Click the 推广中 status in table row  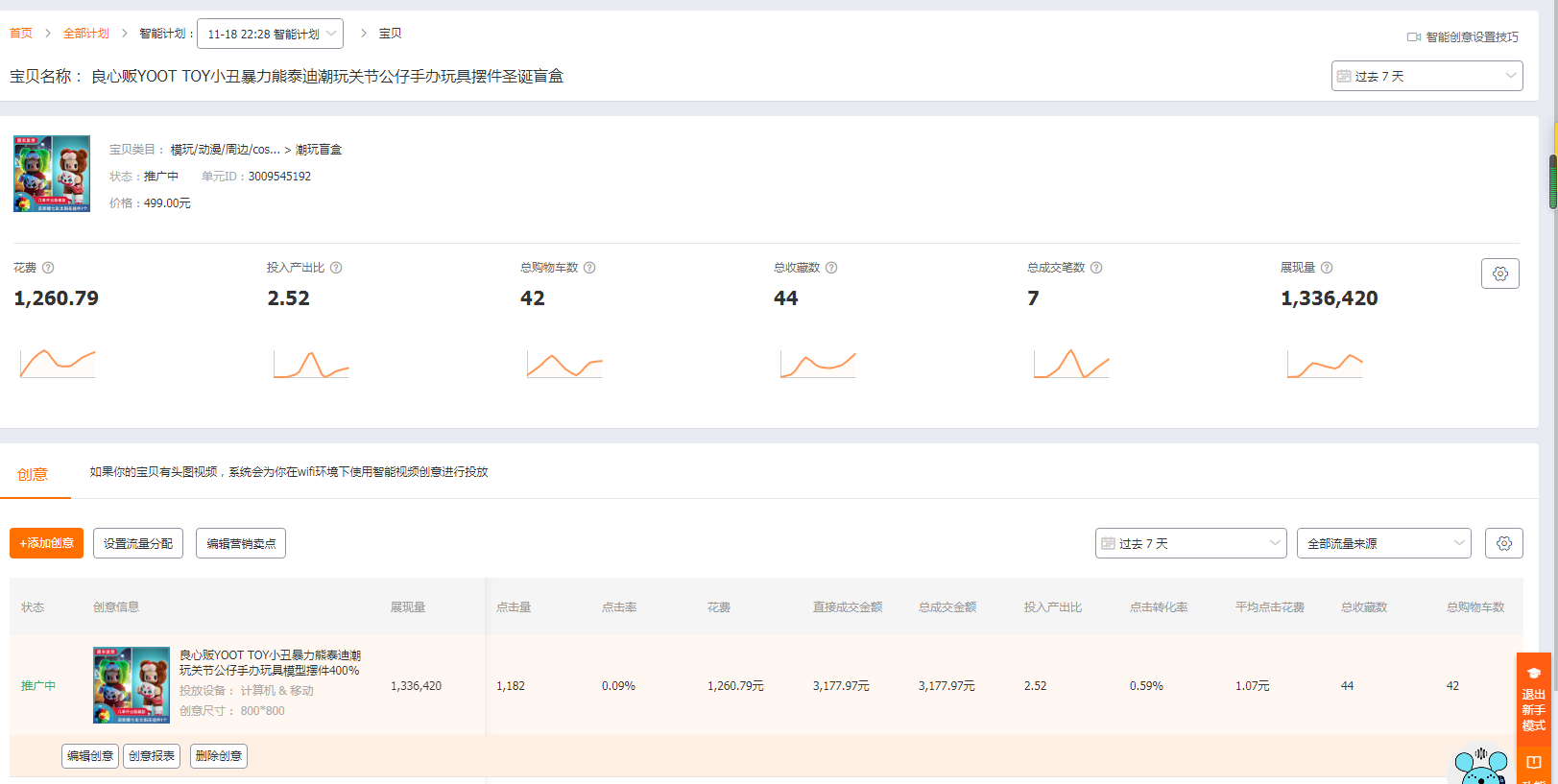click(x=38, y=686)
